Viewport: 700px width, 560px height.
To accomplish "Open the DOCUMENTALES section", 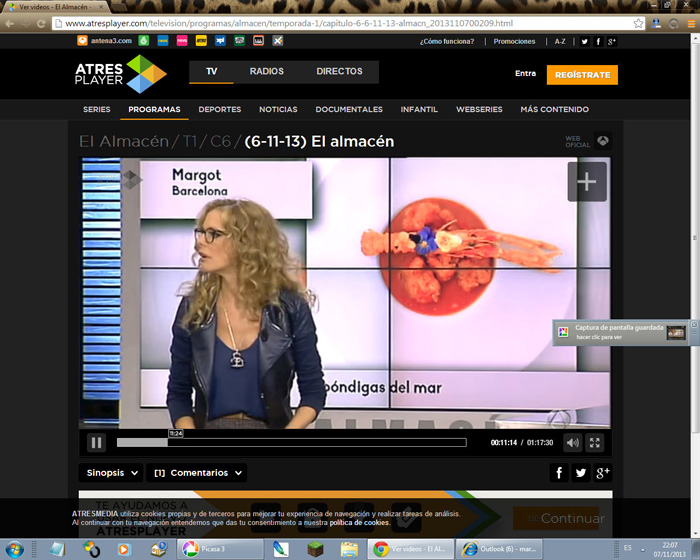I will (x=349, y=109).
